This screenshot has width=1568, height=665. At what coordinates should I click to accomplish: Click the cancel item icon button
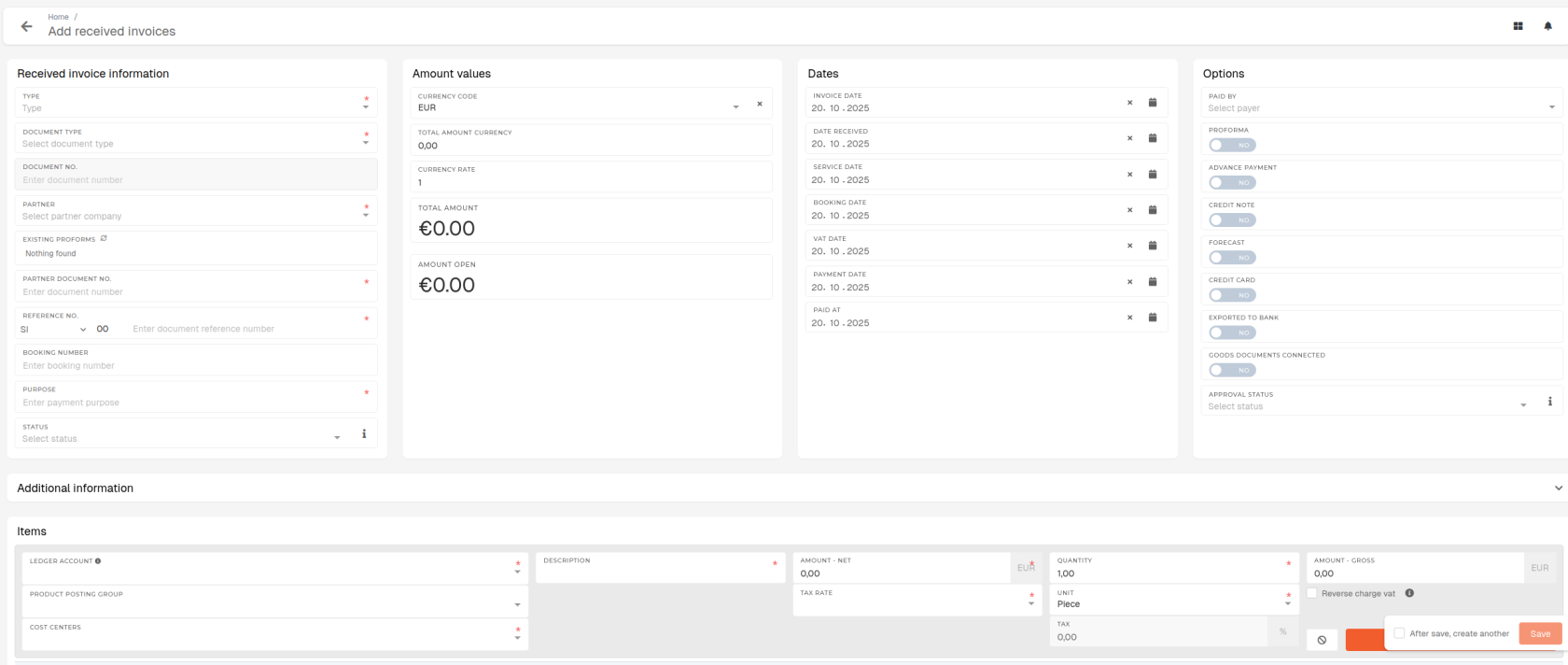pyautogui.click(x=1322, y=640)
